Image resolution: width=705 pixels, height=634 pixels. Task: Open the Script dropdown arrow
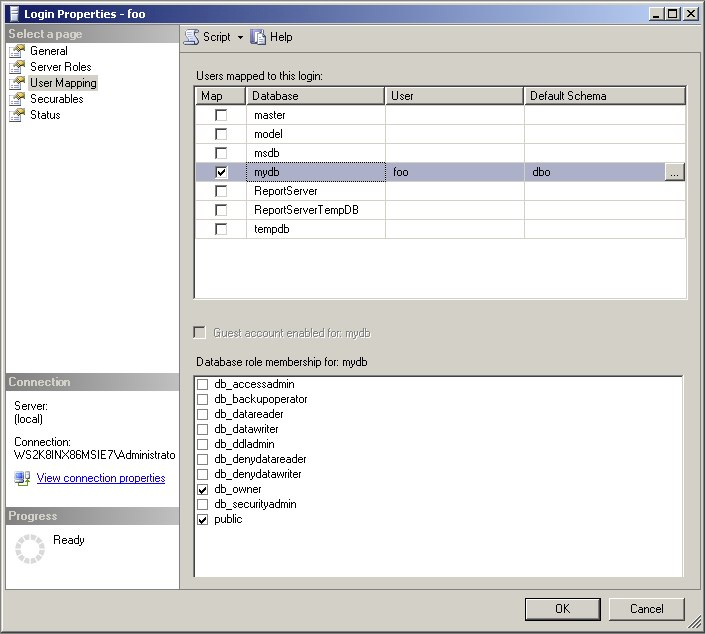(x=241, y=37)
